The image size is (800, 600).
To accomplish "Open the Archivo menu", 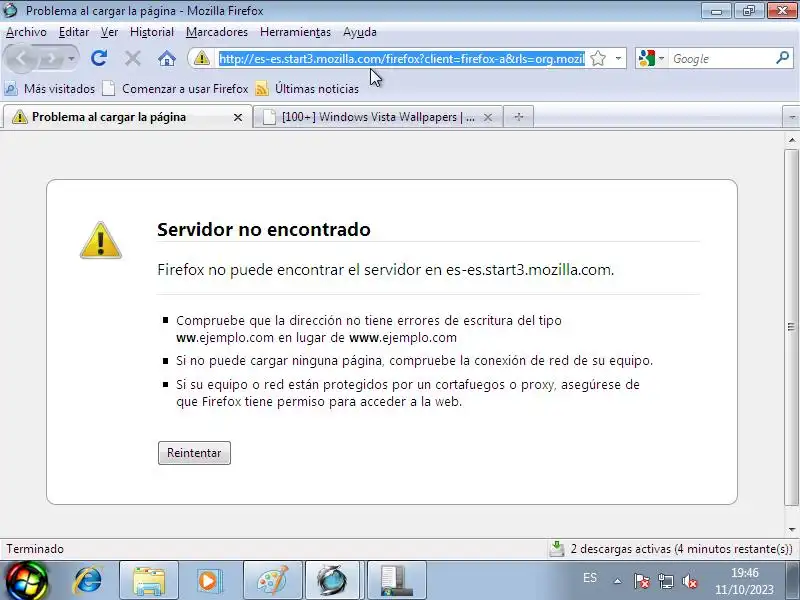I will 26,32.
